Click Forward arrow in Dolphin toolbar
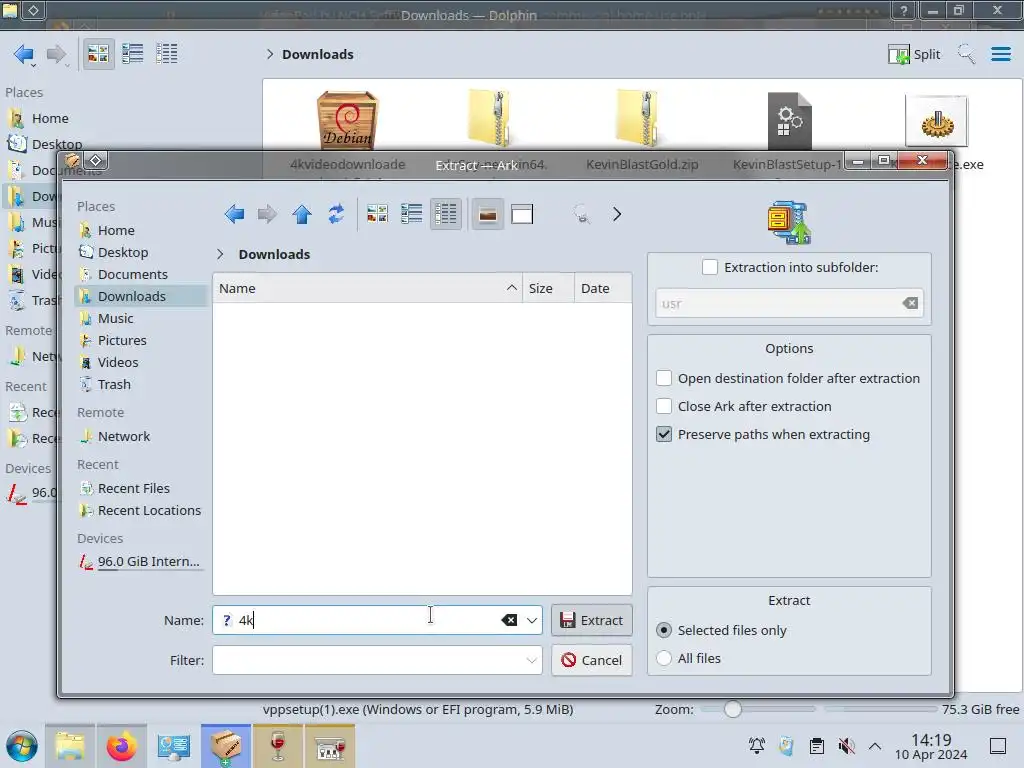 [x=57, y=54]
